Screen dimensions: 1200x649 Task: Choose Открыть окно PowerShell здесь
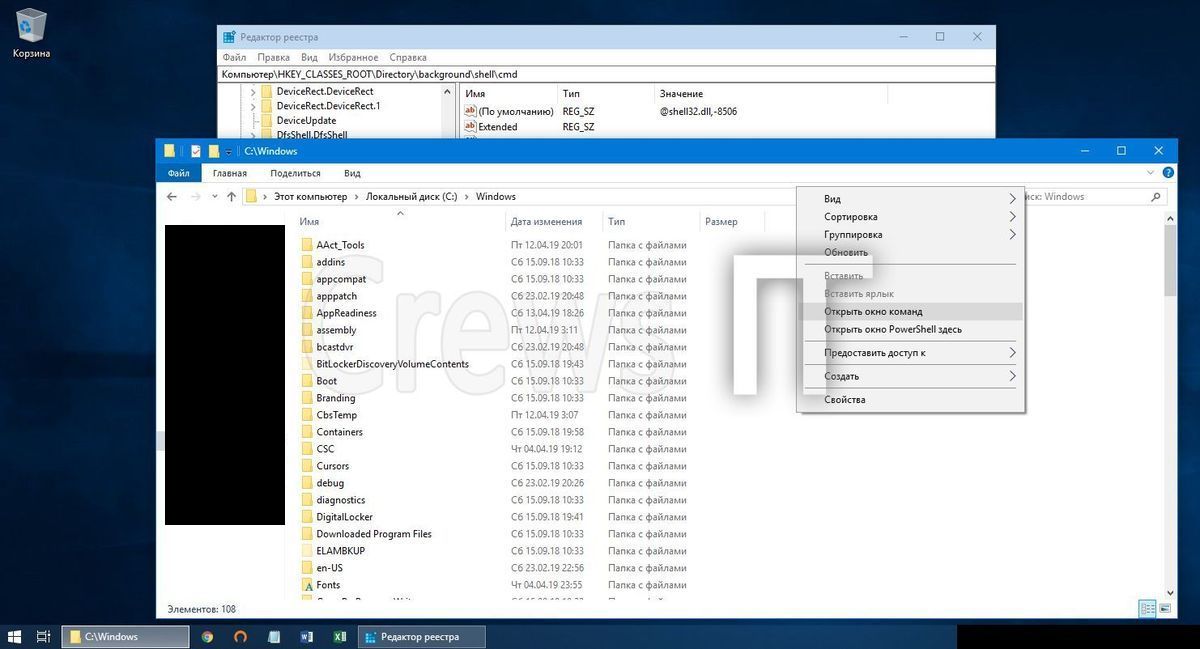[x=910, y=329]
